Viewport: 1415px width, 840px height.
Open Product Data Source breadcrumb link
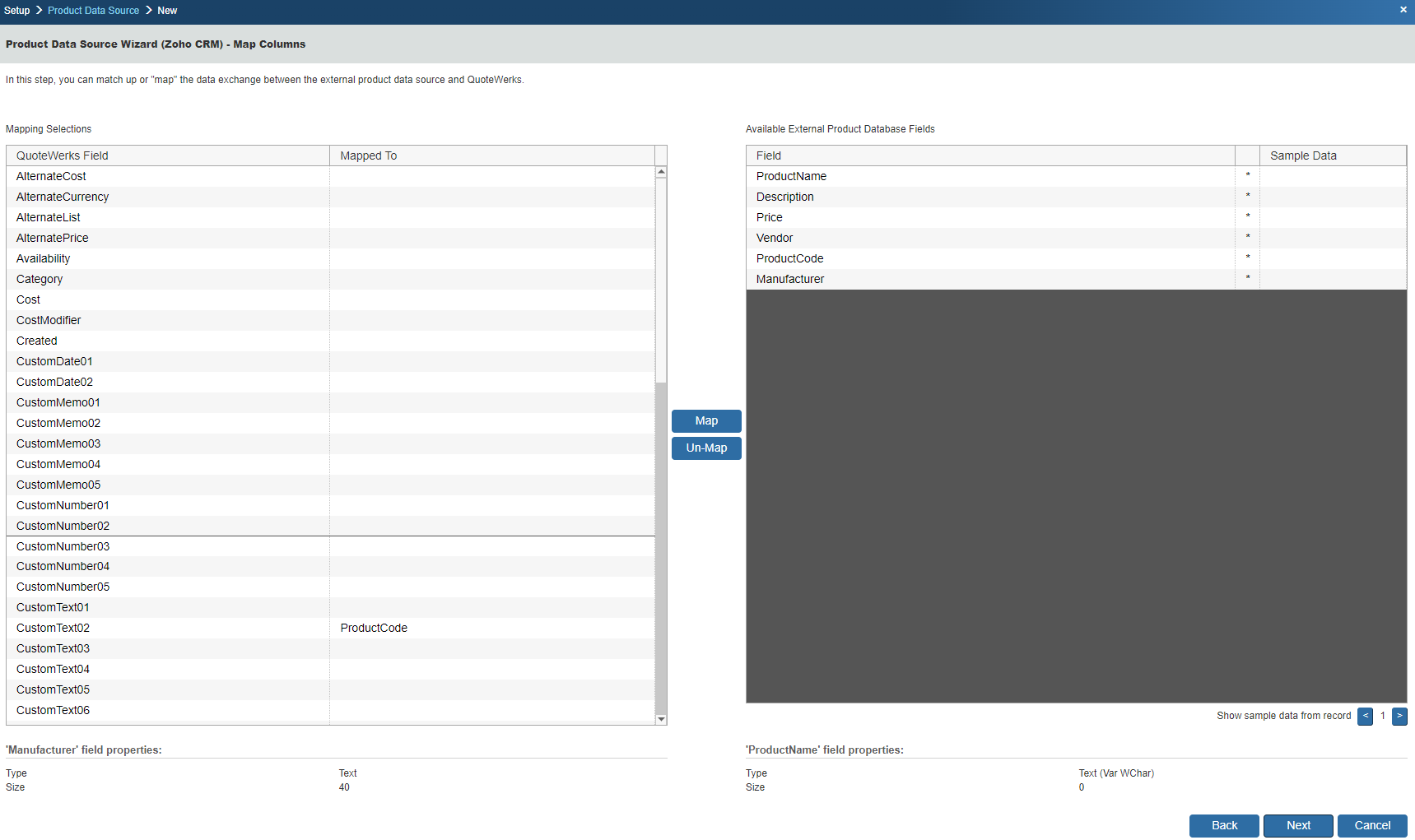(93, 11)
